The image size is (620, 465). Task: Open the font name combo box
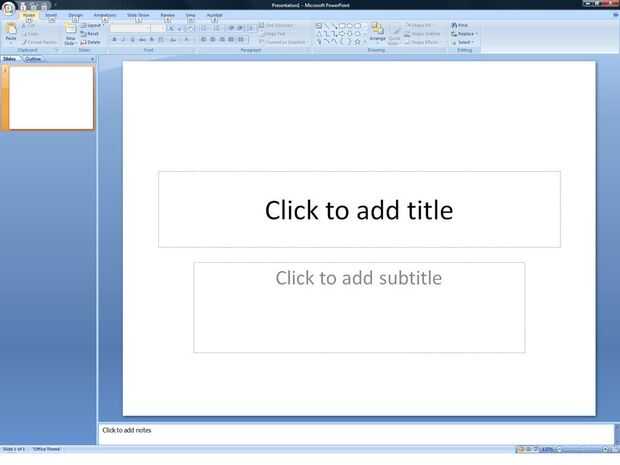(130, 28)
